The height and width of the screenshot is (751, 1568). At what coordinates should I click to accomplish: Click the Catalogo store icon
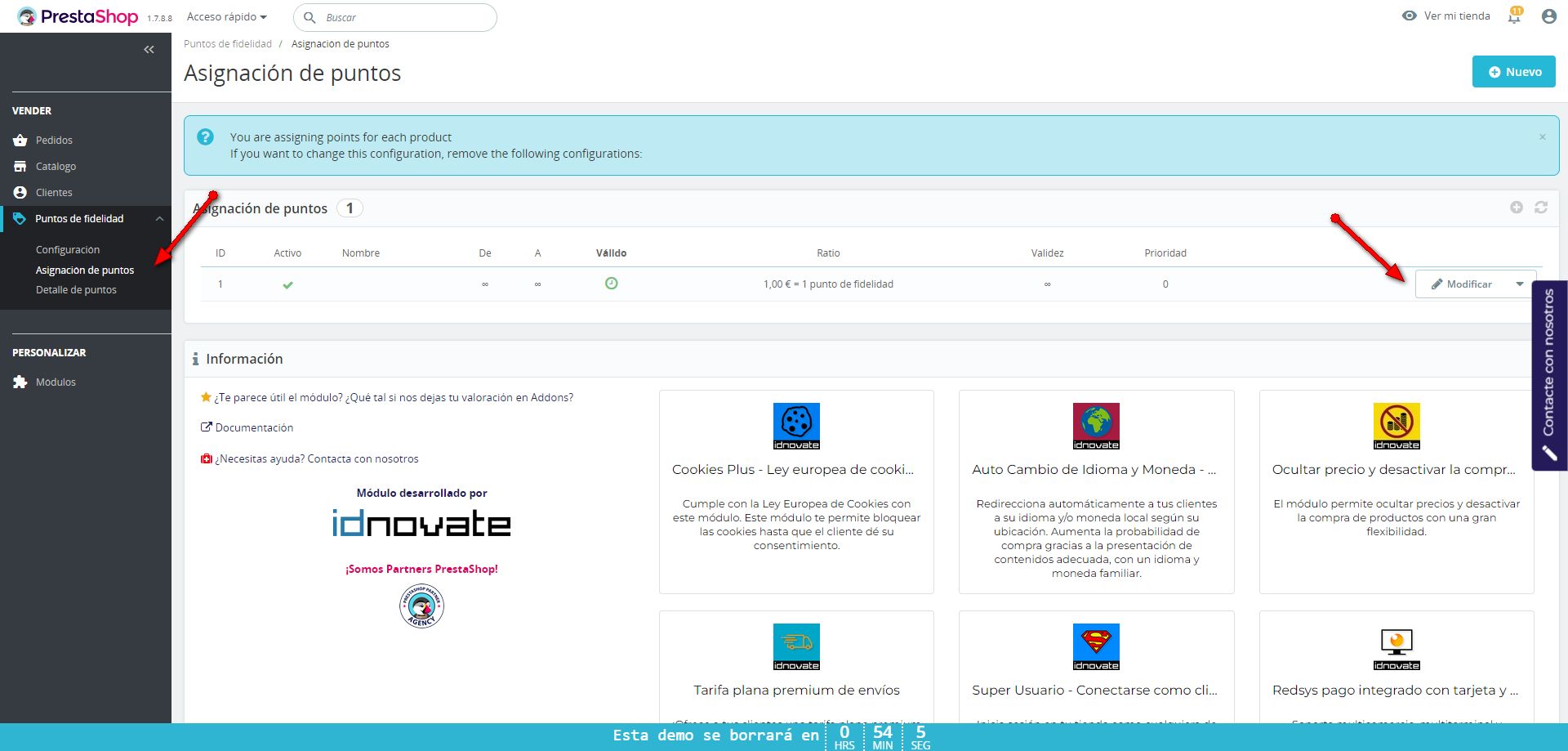(x=20, y=167)
